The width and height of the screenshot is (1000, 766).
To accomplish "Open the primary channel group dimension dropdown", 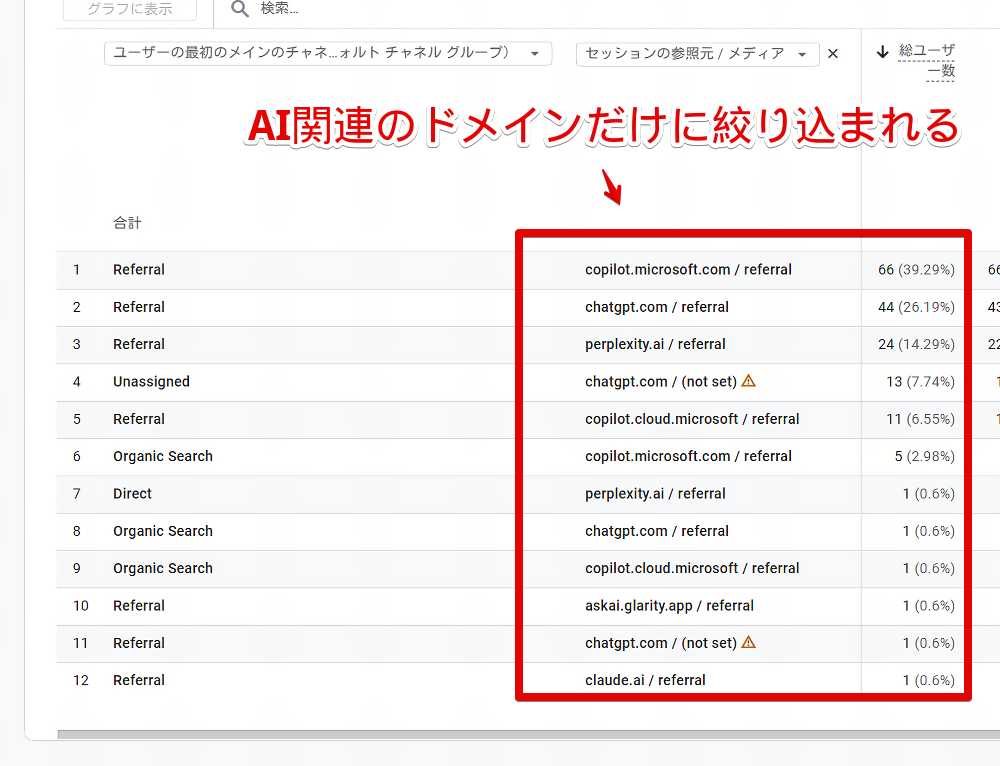I will point(328,54).
